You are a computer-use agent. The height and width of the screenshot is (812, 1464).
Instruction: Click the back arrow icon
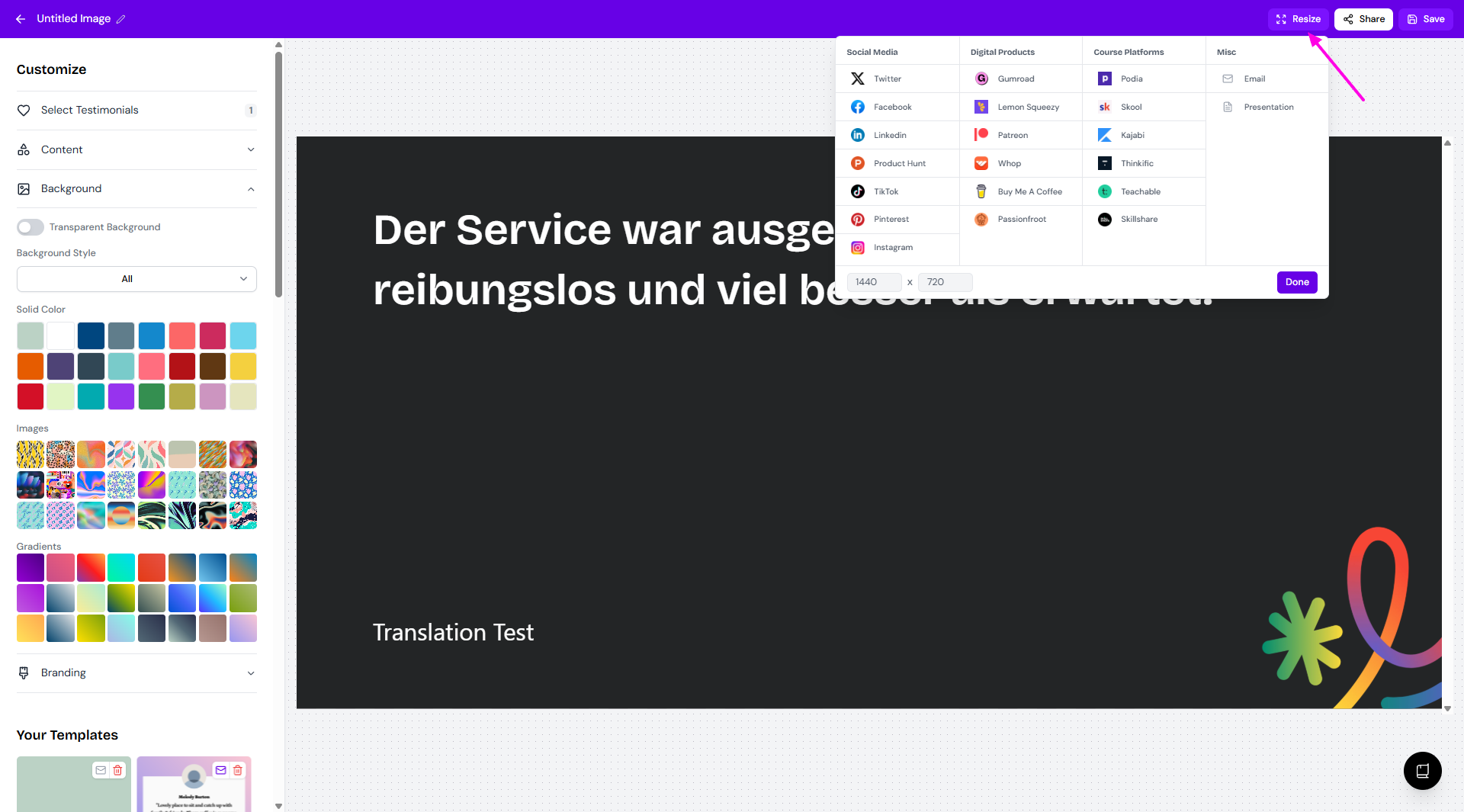pos(21,19)
